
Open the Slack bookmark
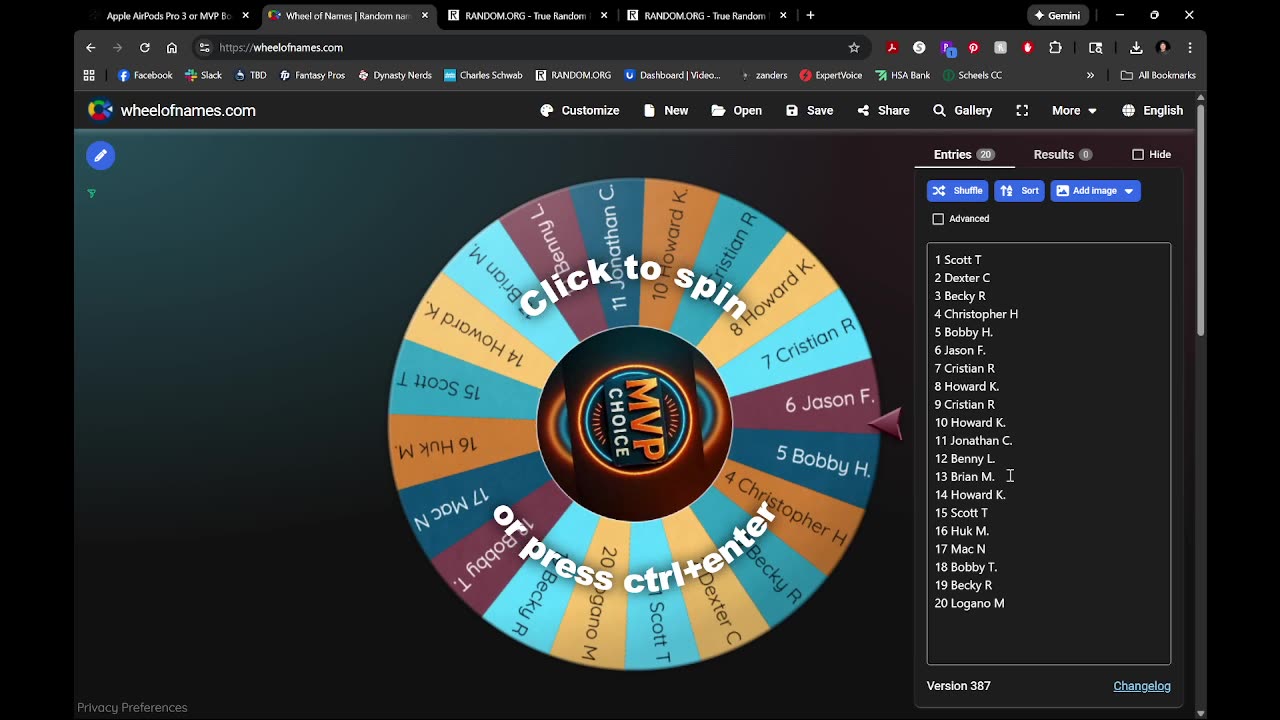pyautogui.click(x=204, y=75)
